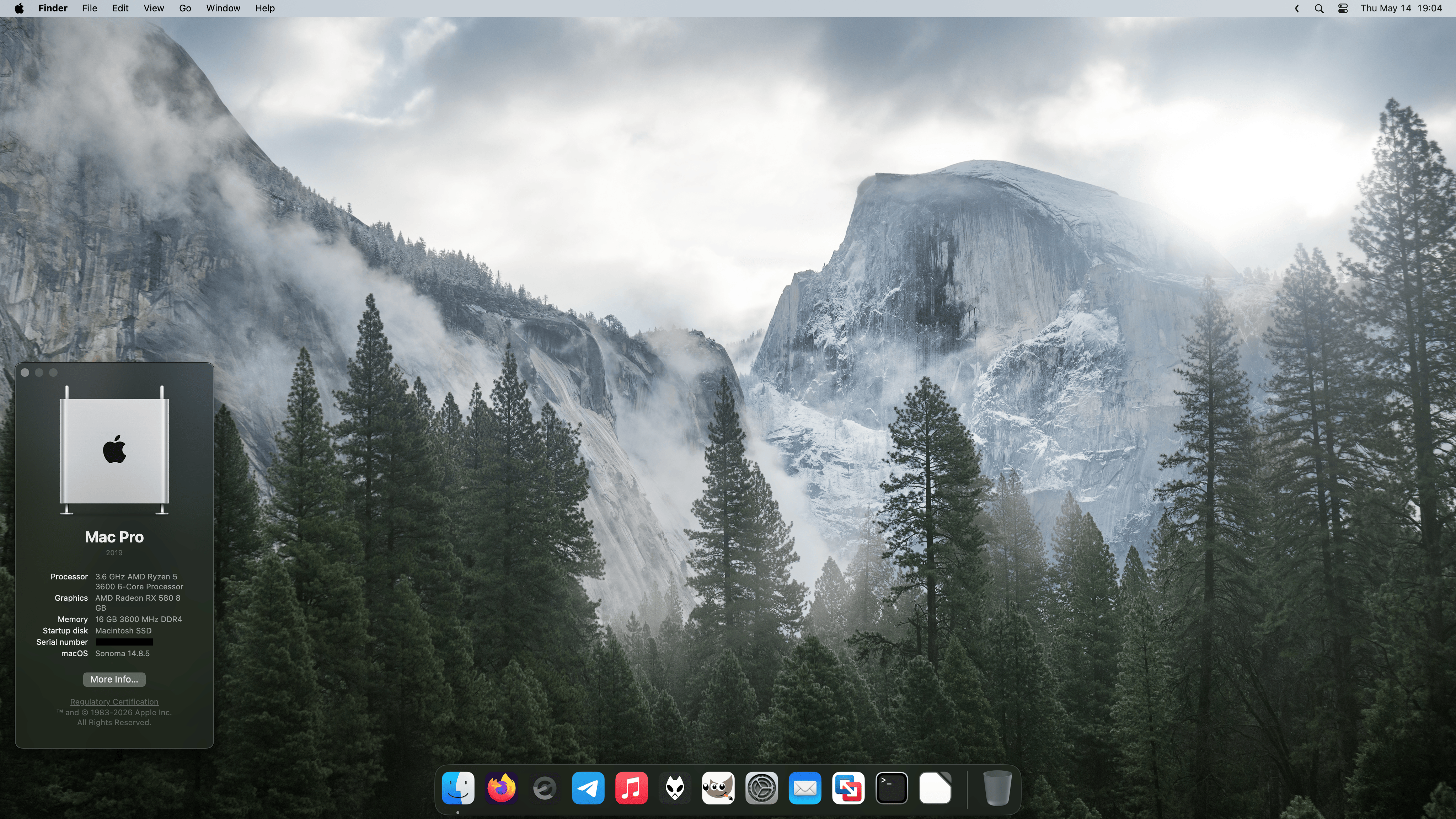Open the gray circular 'e' app in Dock
Screen dimensions: 1456x819
[x=545, y=788]
